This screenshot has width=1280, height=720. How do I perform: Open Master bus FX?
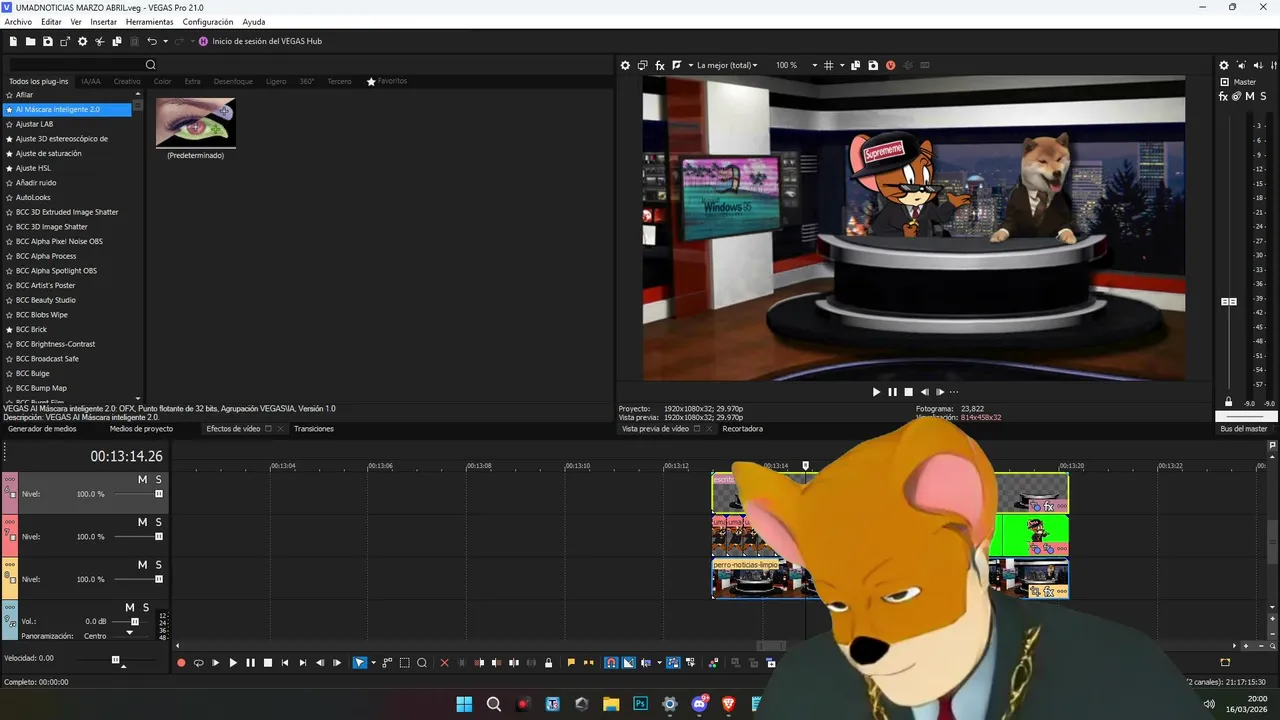pos(1223,96)
